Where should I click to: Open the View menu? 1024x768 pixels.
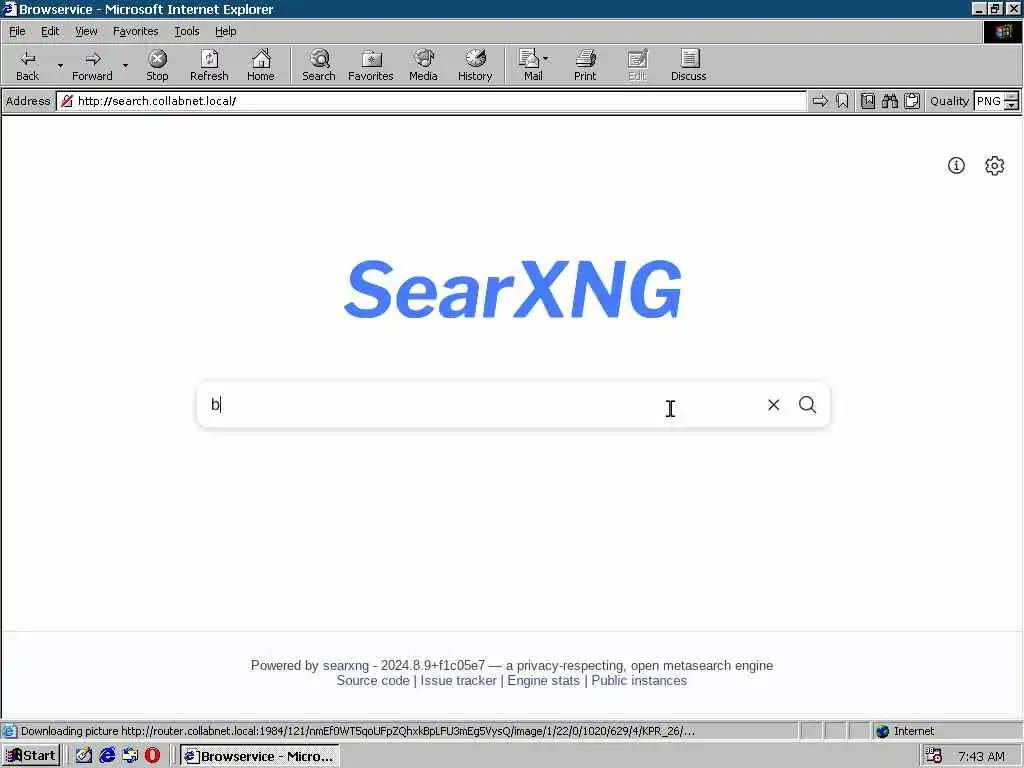[x=86, y=31]
